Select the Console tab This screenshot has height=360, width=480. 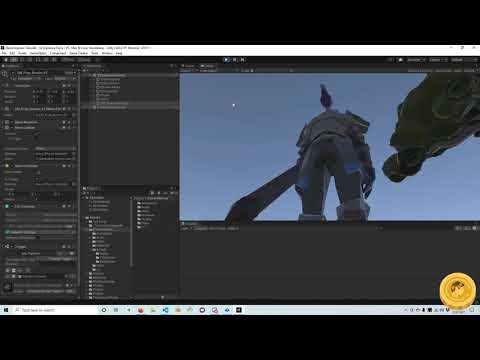(190, 224)
